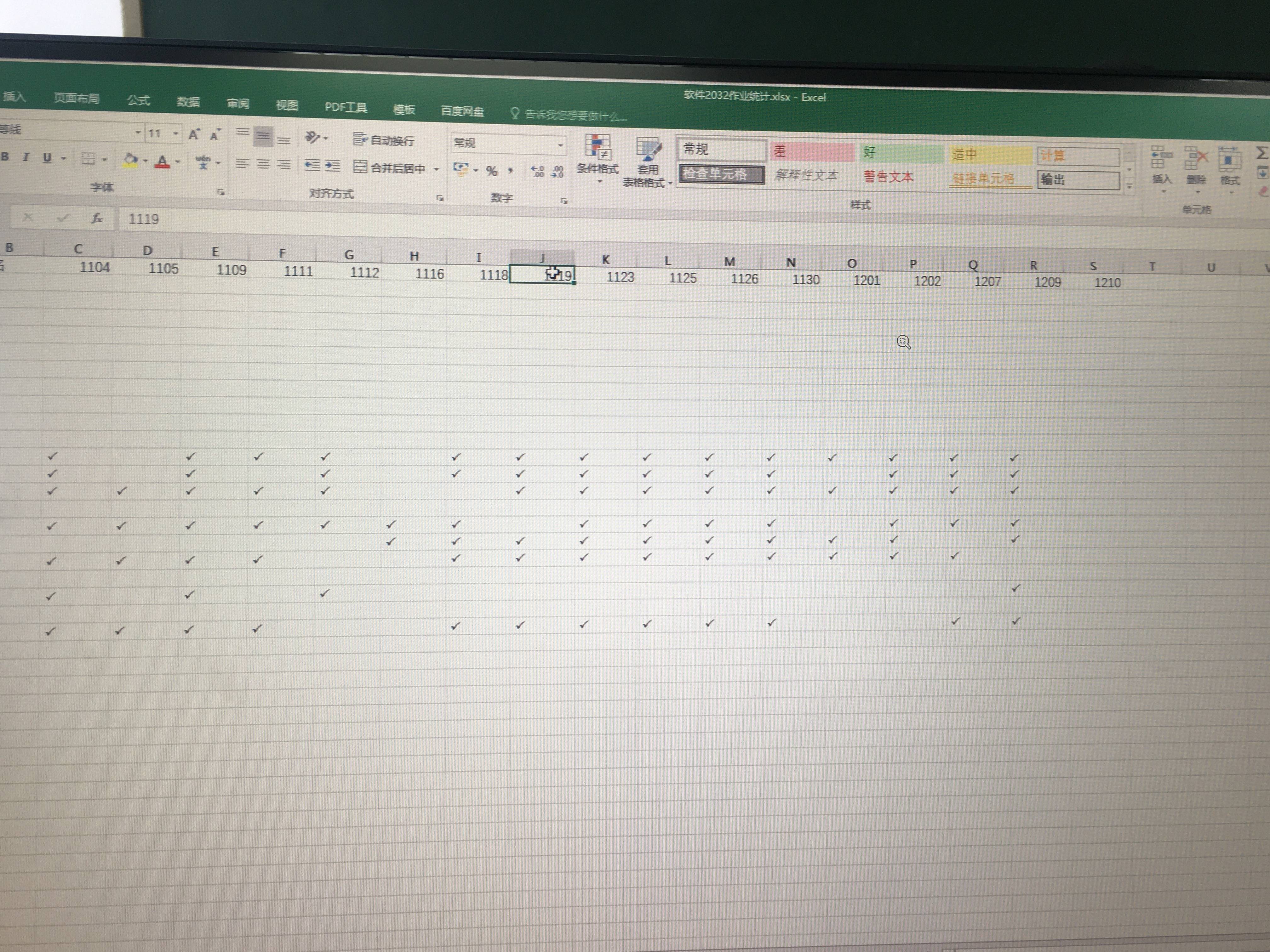The height and width of the screenshot is (952, 1270).
Task: Open the PDF工具 tab
Action: click(346, 107)
